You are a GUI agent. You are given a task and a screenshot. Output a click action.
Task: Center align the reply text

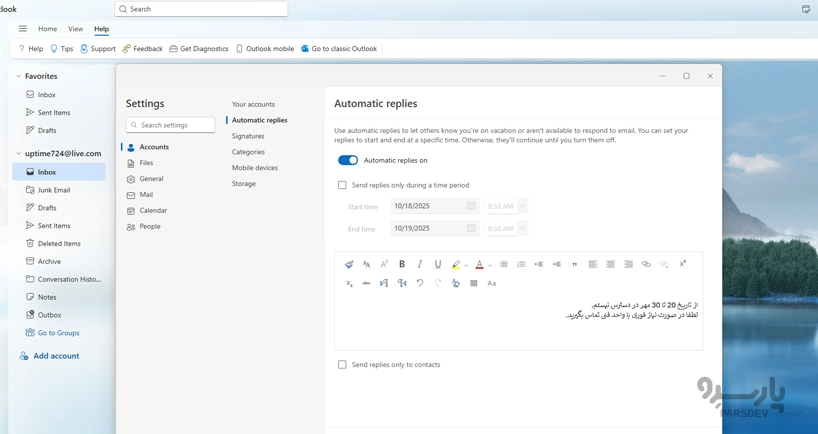[x=611, y=264]
